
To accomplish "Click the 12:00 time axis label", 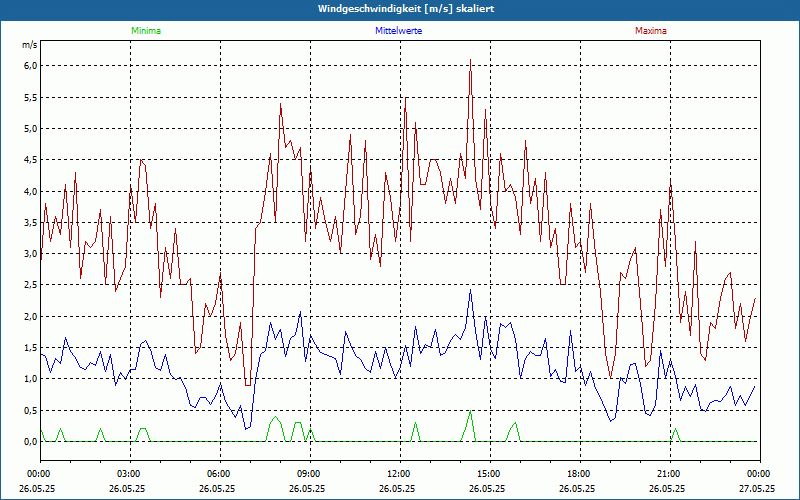I will point(399,474).
